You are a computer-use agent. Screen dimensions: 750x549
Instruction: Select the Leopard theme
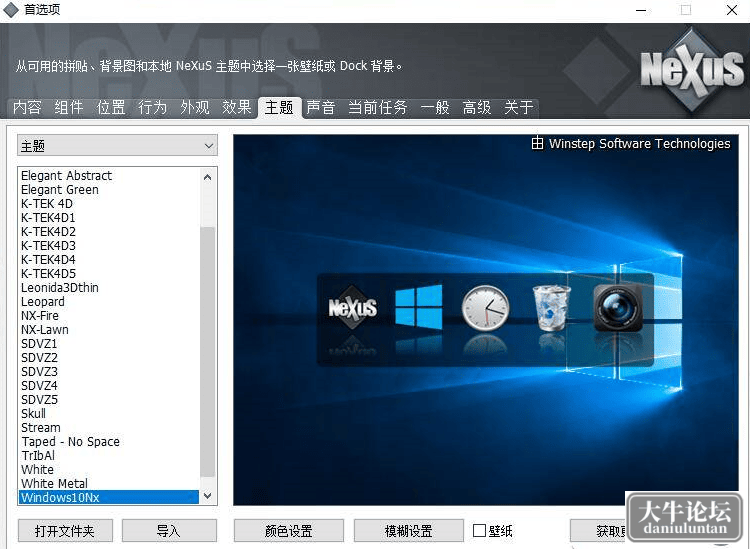[109, 301]
